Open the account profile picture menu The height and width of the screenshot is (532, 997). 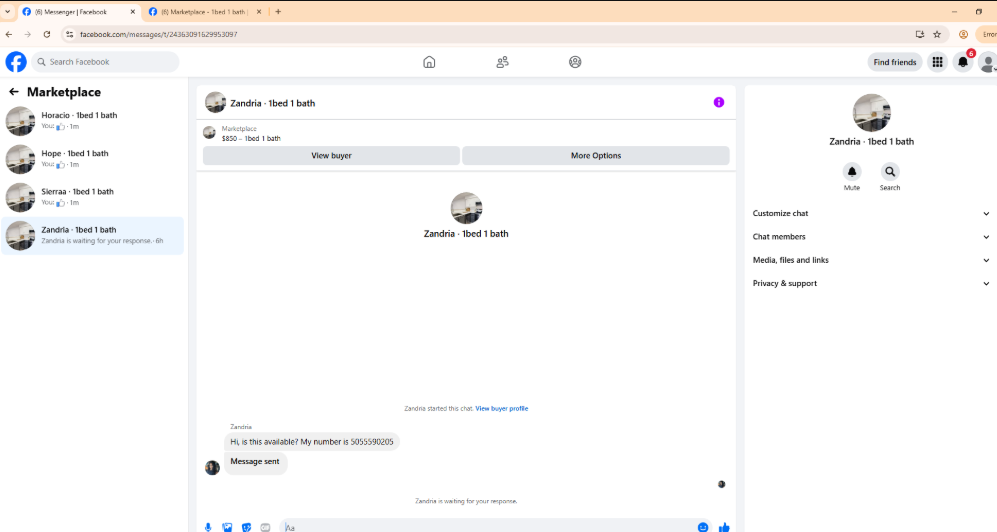pyautogui.click(x=987, y=62)
